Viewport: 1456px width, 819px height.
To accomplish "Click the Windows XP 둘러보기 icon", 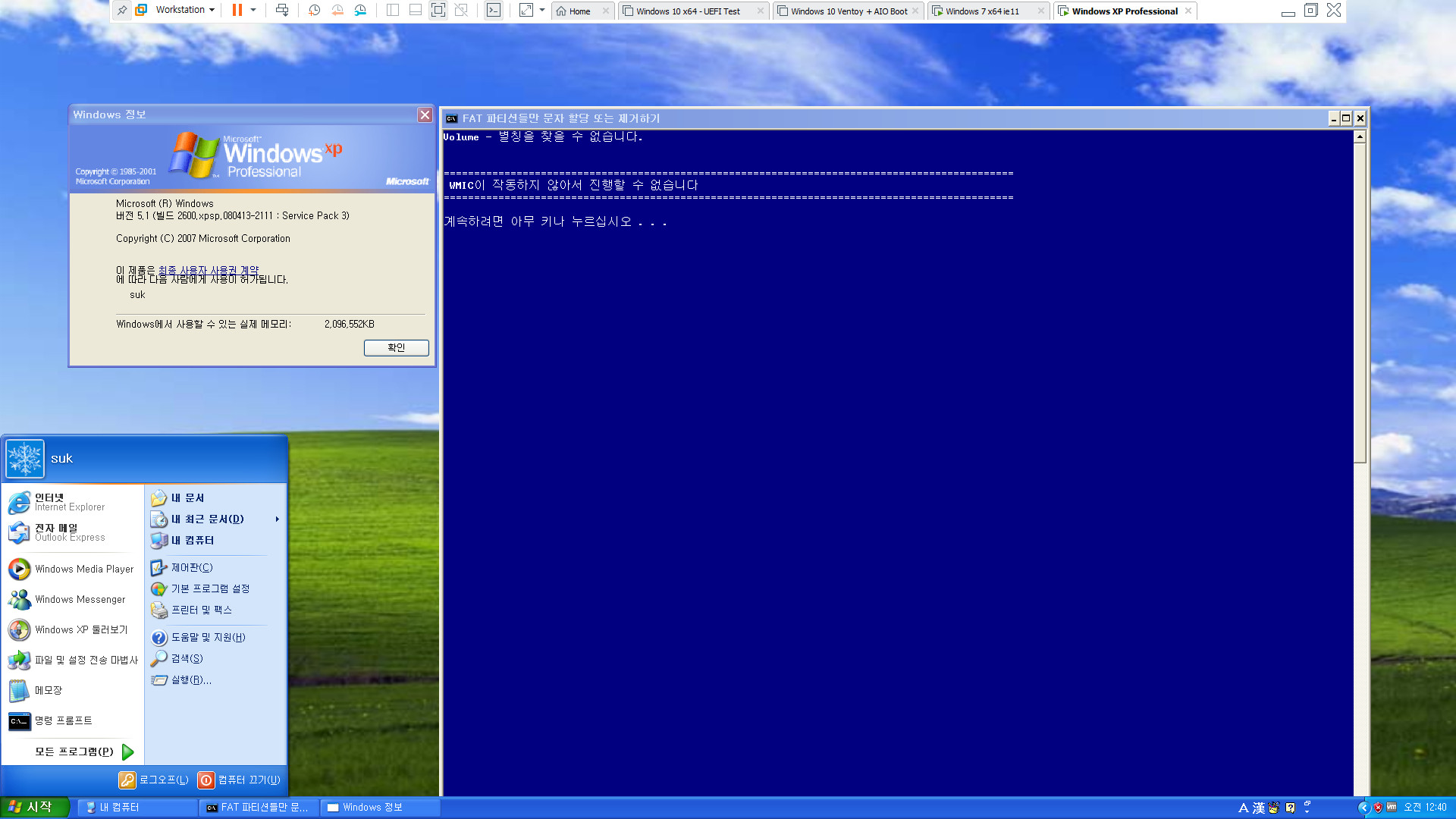I will tap(19, 629).
